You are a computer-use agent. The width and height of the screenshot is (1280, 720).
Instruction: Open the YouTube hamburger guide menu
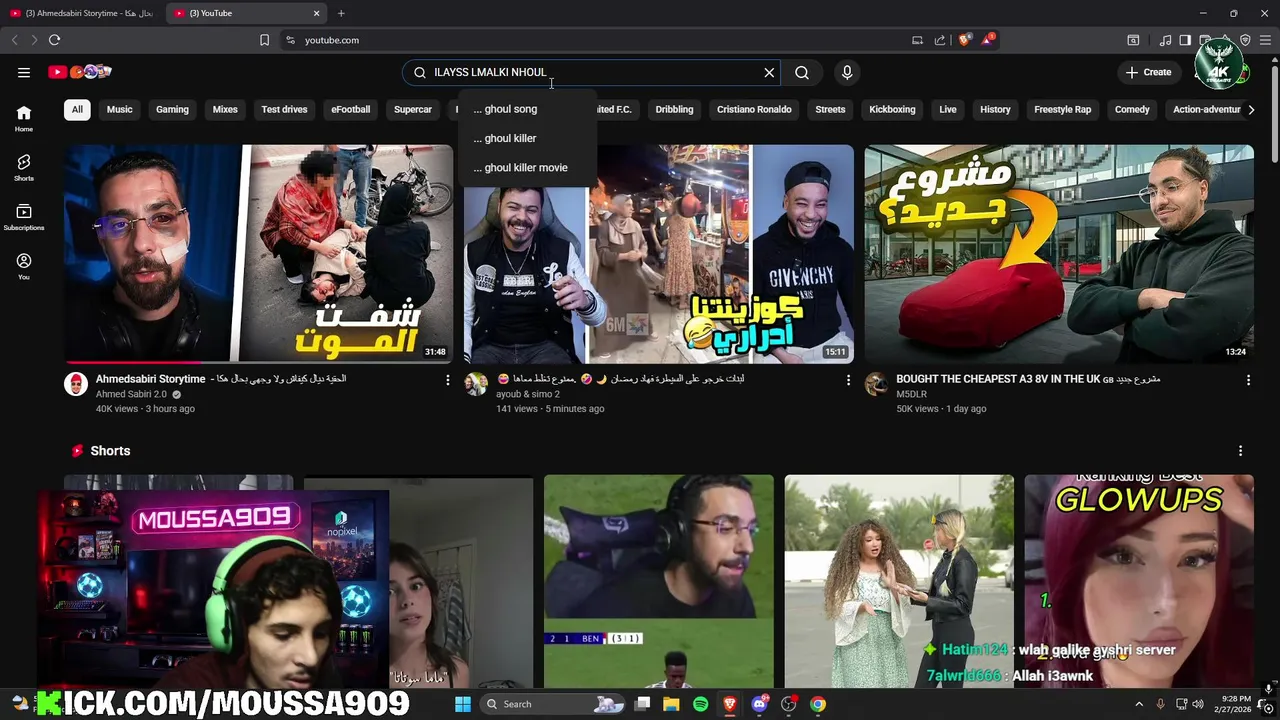(x=24, y=72)
